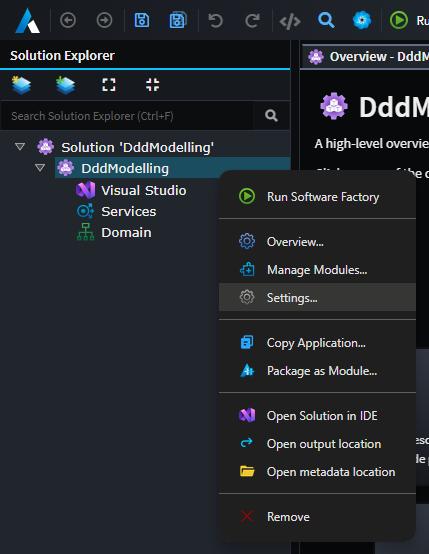
Task: Open search via the blue magnifier toolbar icon
Action: (326, 20)
